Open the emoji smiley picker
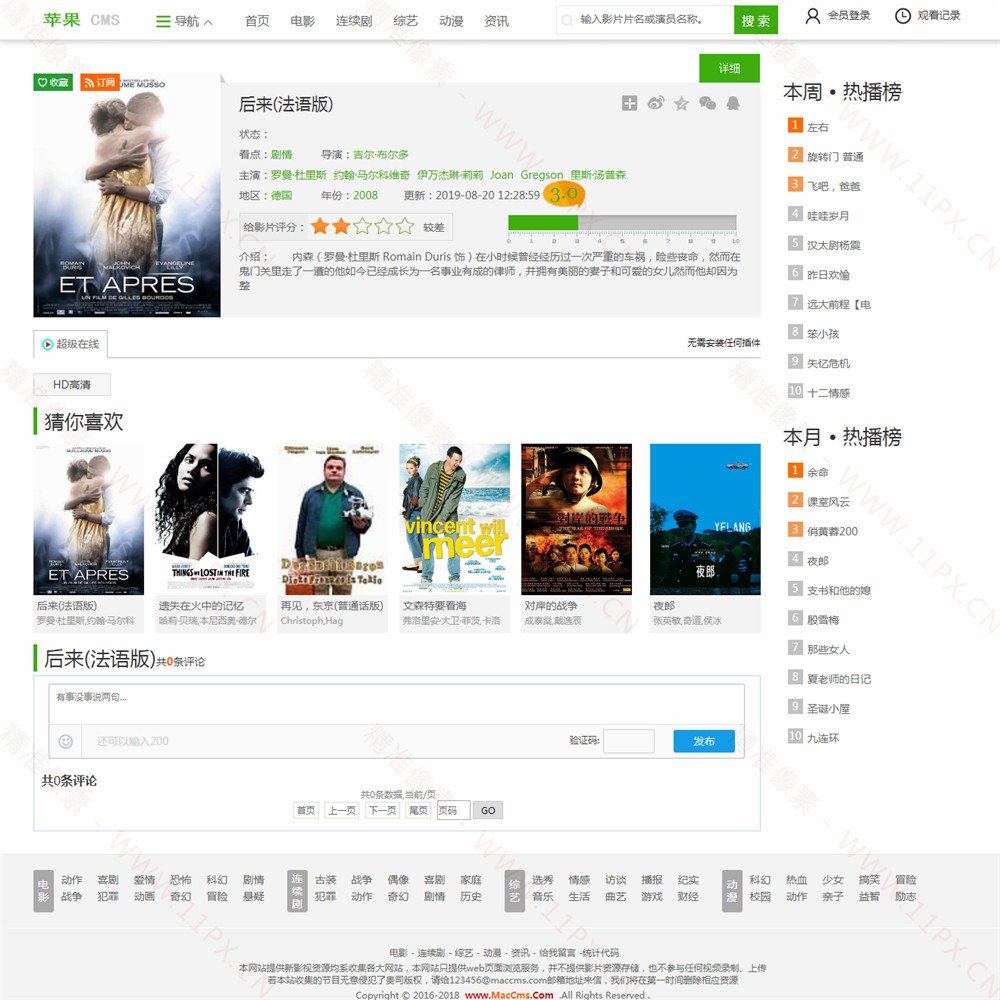 [66, 741]
